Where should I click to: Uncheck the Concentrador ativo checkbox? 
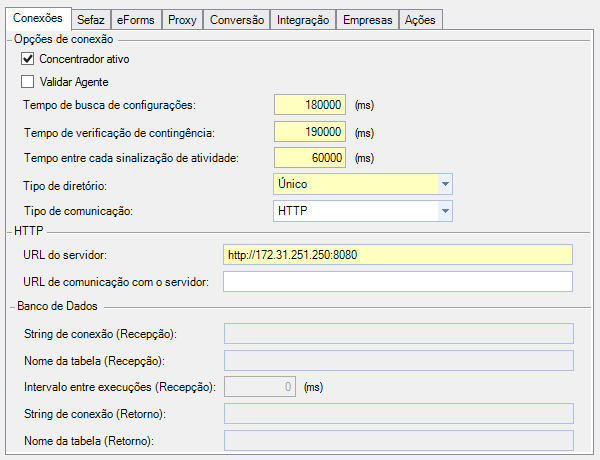pos(27,60)
